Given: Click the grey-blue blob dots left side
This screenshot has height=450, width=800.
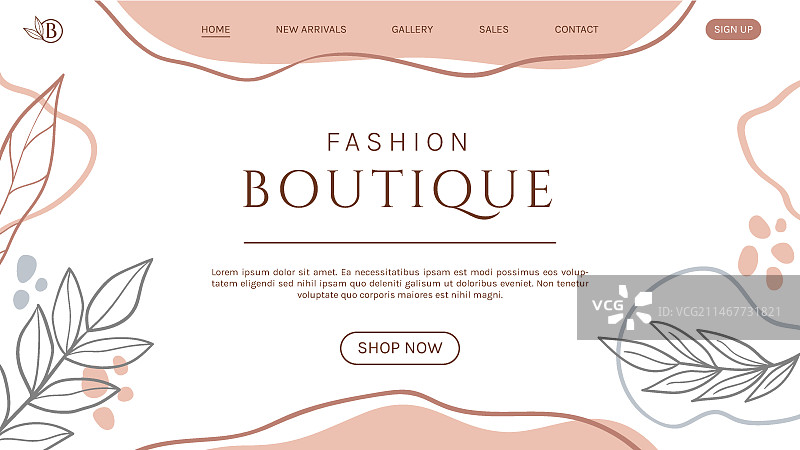Looking at the screenshot, I should tap(29, 282).
